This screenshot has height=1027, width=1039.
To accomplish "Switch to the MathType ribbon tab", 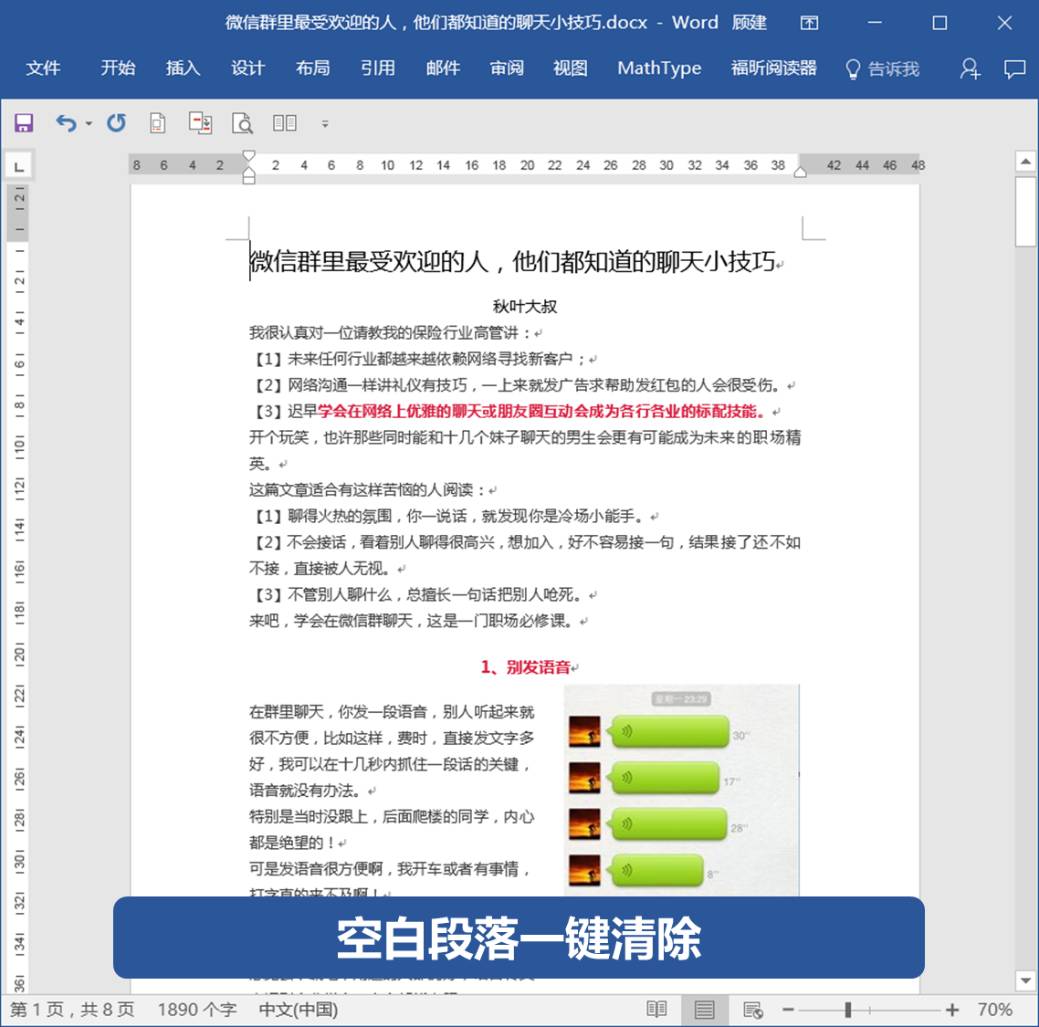I will (659, 68).
